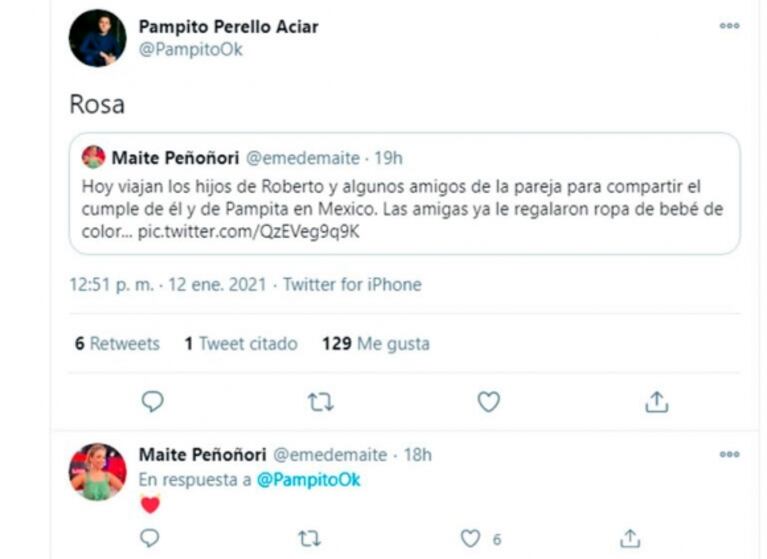
Task: Retweet the main tweet saying Rosa
Action: coord(320,401)
